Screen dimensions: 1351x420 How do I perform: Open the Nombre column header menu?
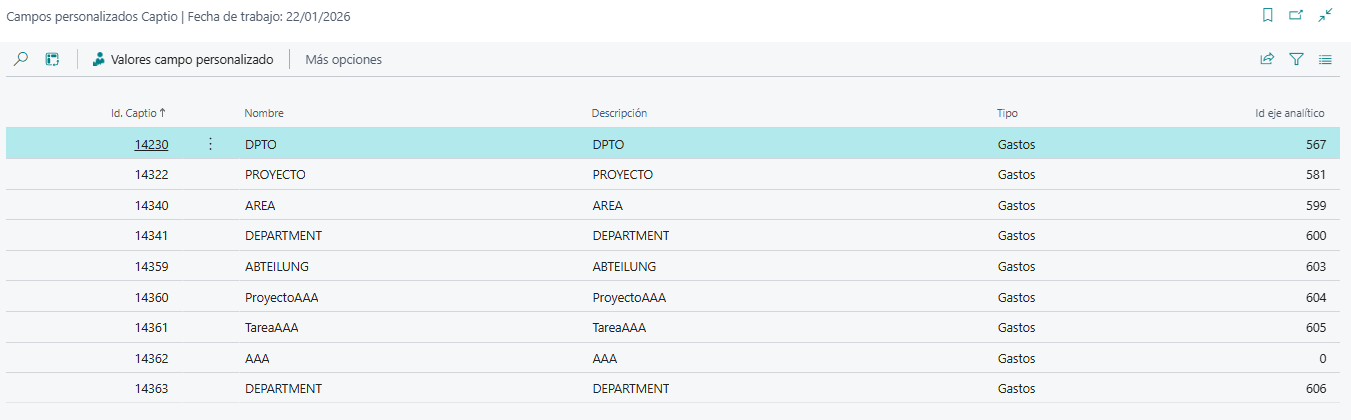[264, 113]
